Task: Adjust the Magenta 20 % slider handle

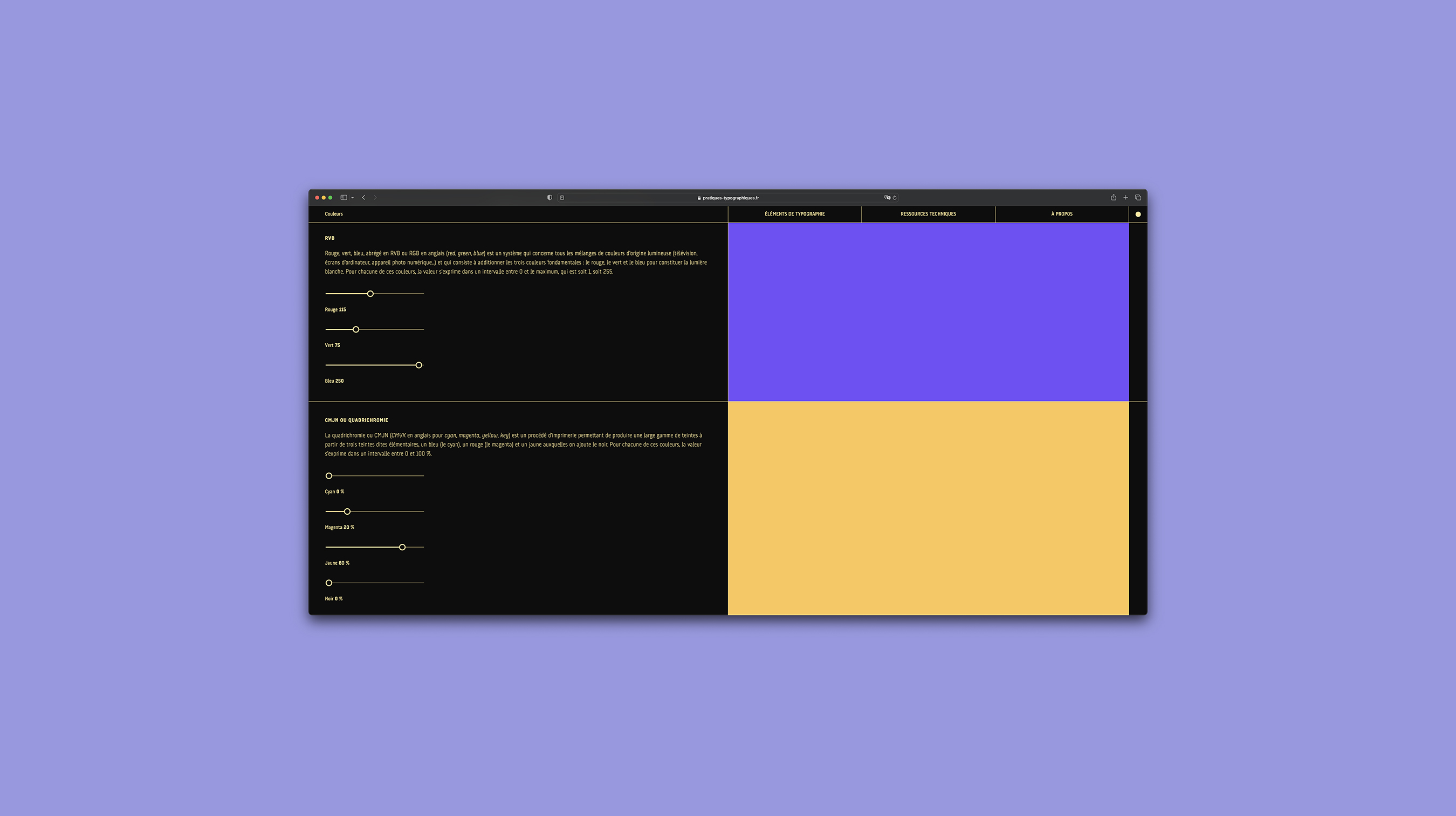Action: coord(347,511)
